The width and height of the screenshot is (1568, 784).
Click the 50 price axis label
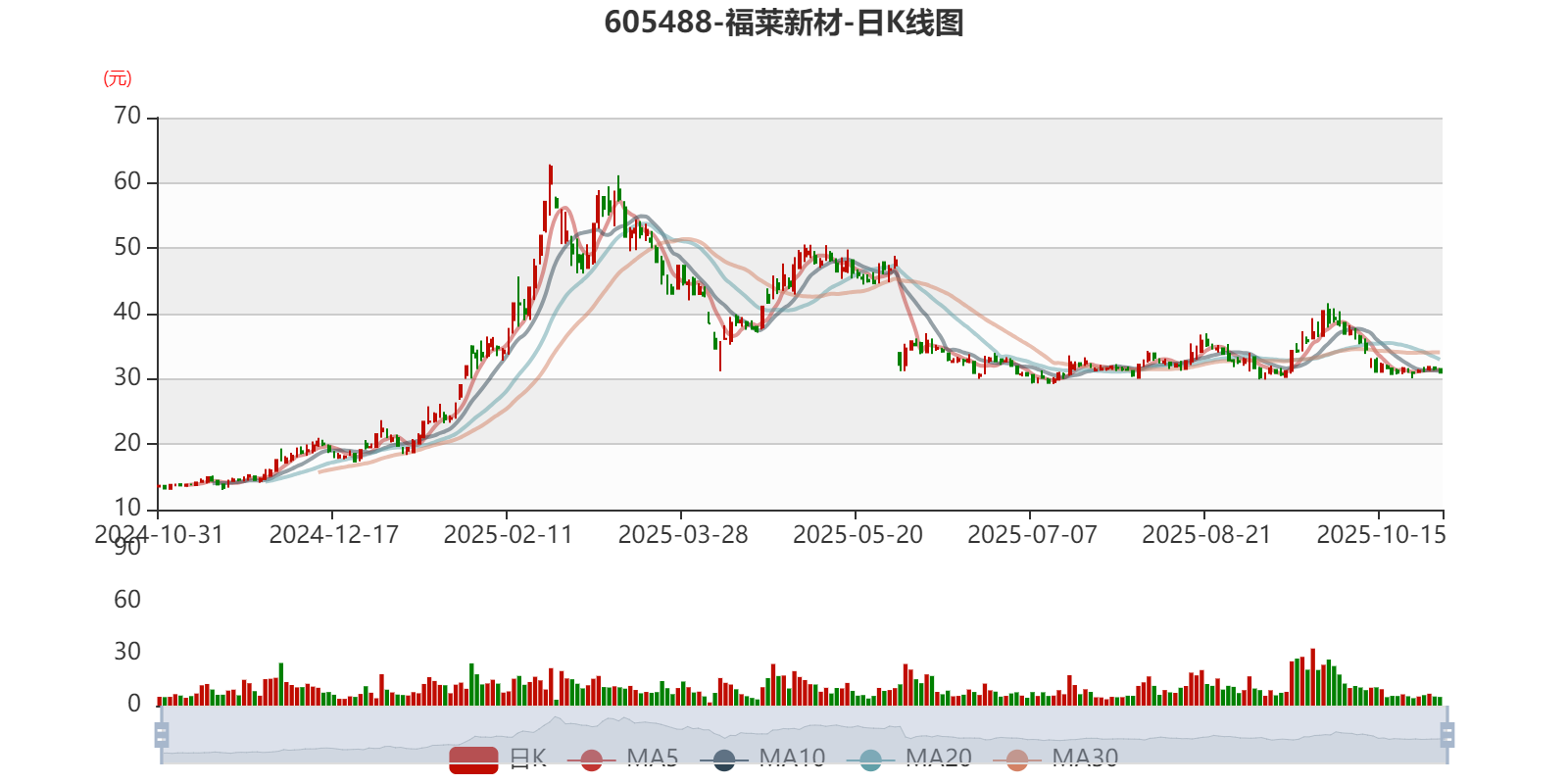coord(127,247)
